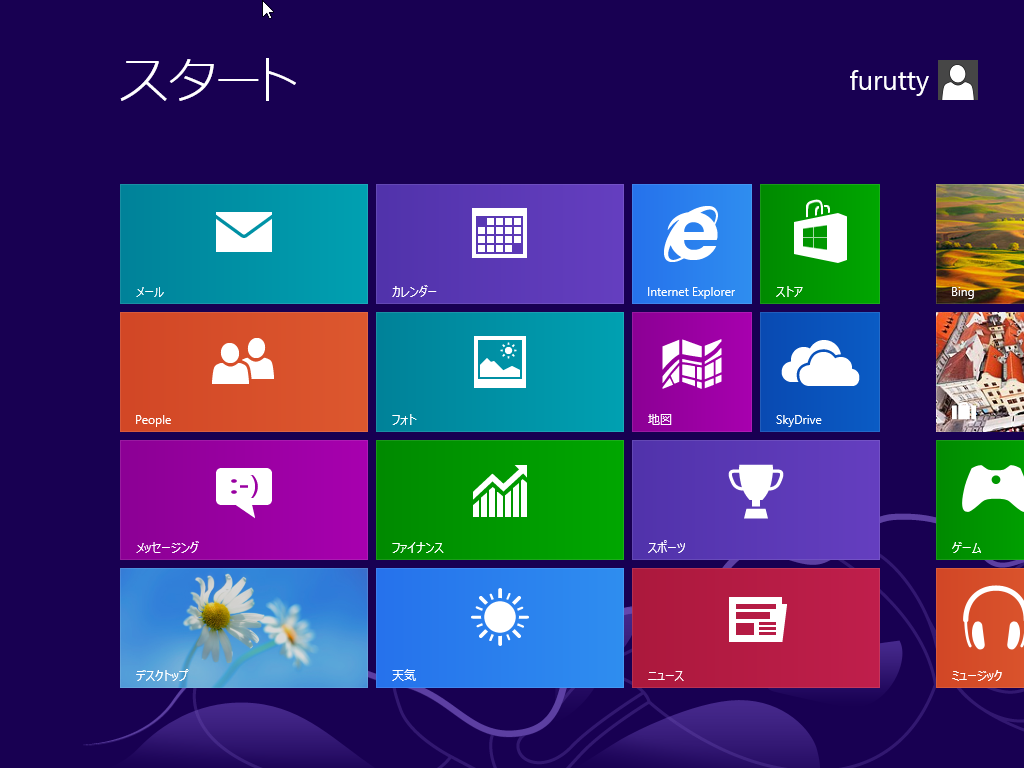The height and width of the screenshot is (768, 1024).
Task: Open the ストア (Store) tile
Action: coord(820,244)
